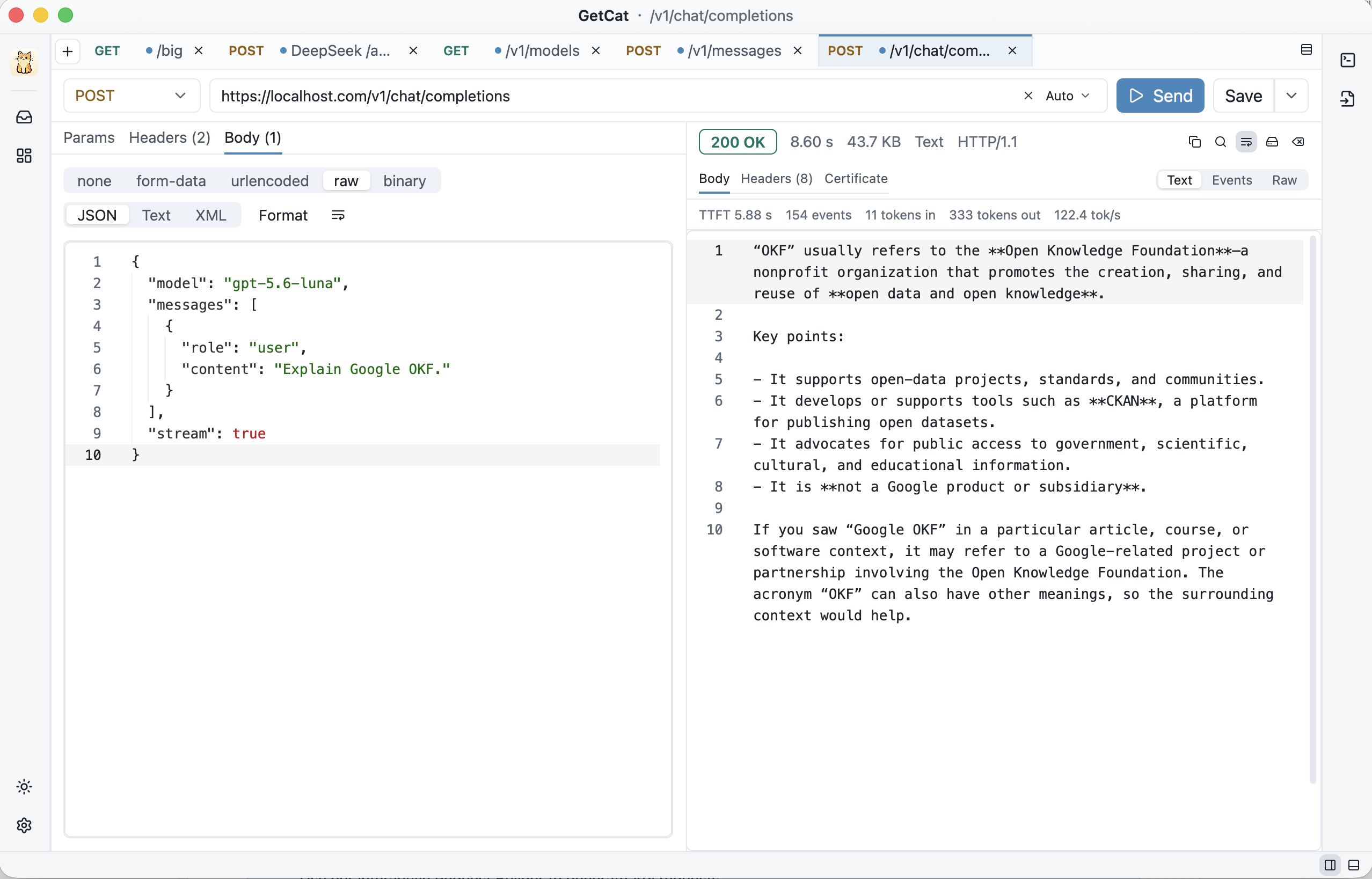Select XML body language

[x=210, y=215]
